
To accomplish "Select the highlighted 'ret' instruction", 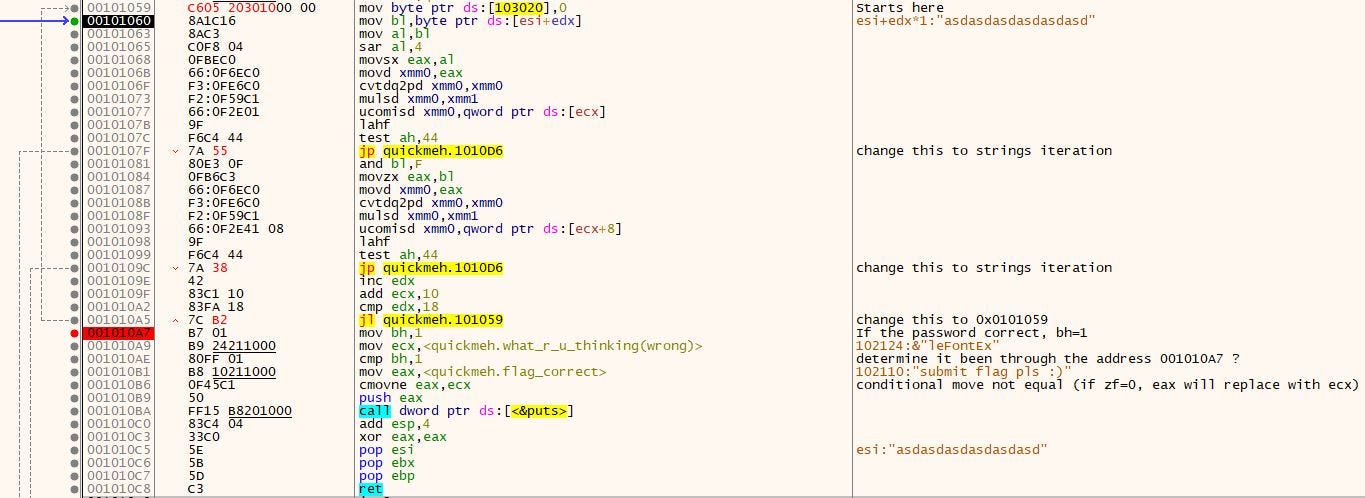I will point(370,489).
